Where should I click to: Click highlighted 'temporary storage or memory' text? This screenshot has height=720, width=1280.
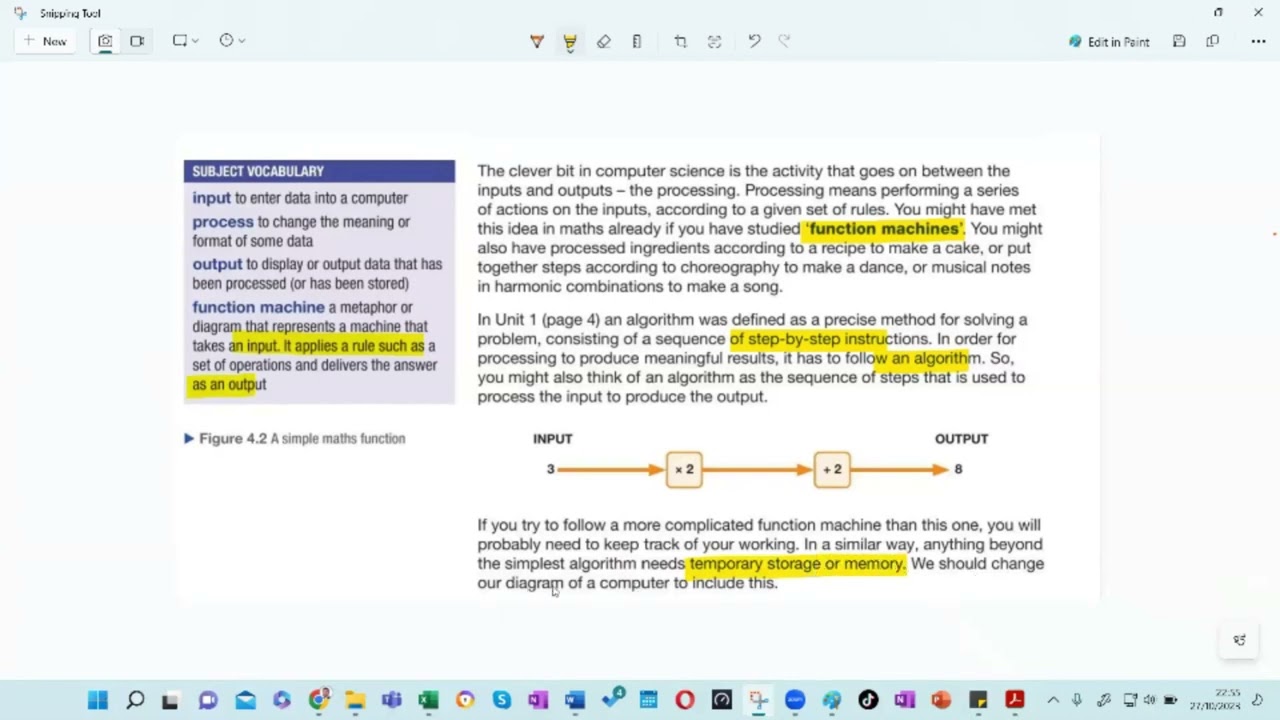tap(796, 563)
